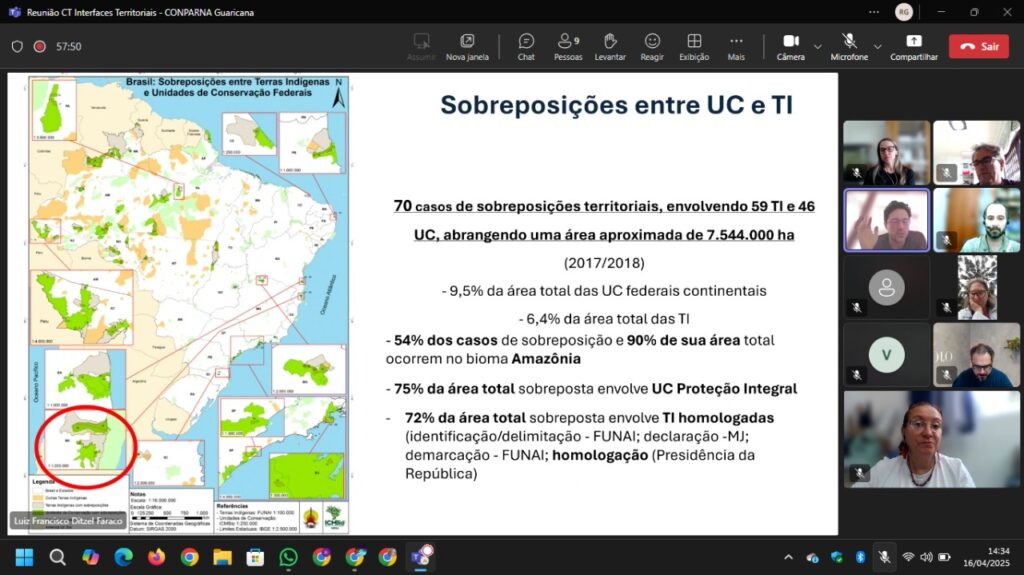Expand camera options arrow next to Câmera
1024x575 pixels.
point(818,46)
